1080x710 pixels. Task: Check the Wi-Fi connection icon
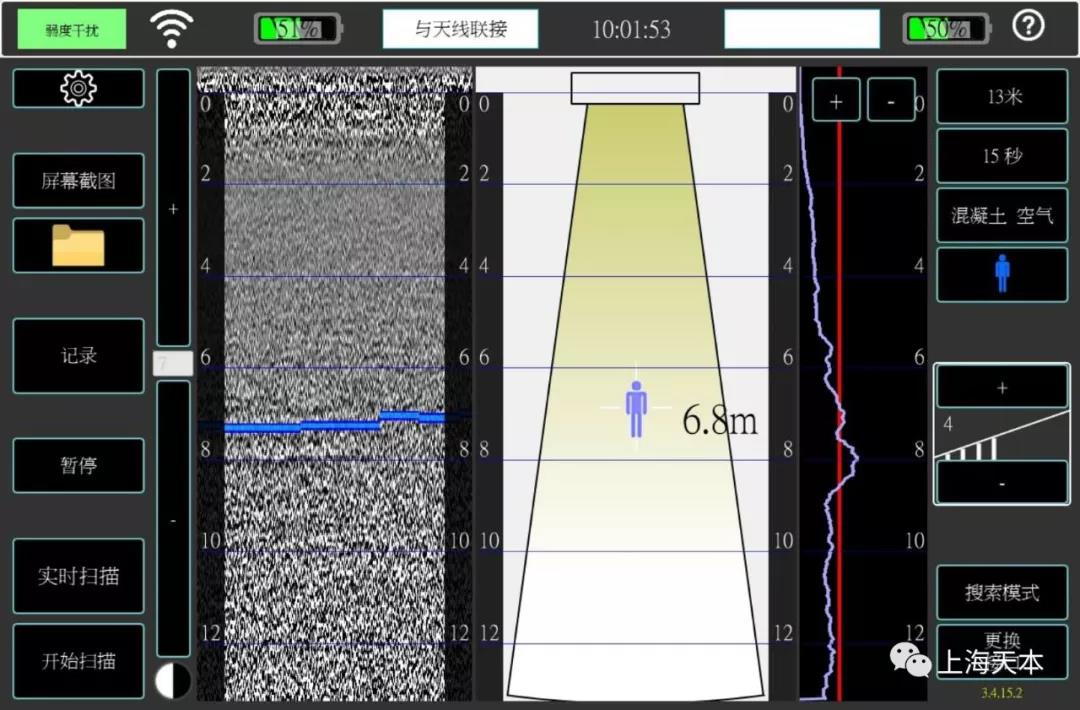[x=172, y=29]
